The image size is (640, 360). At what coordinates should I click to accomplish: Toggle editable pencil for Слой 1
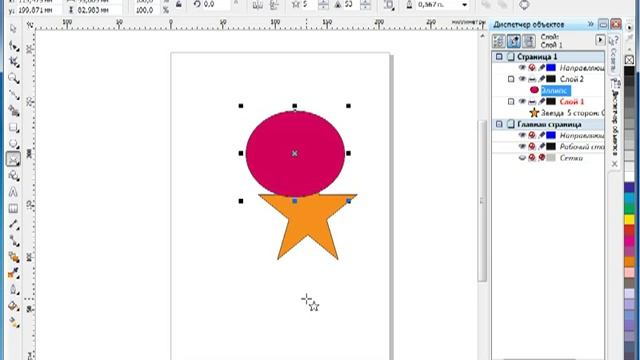tap(542, 101)
